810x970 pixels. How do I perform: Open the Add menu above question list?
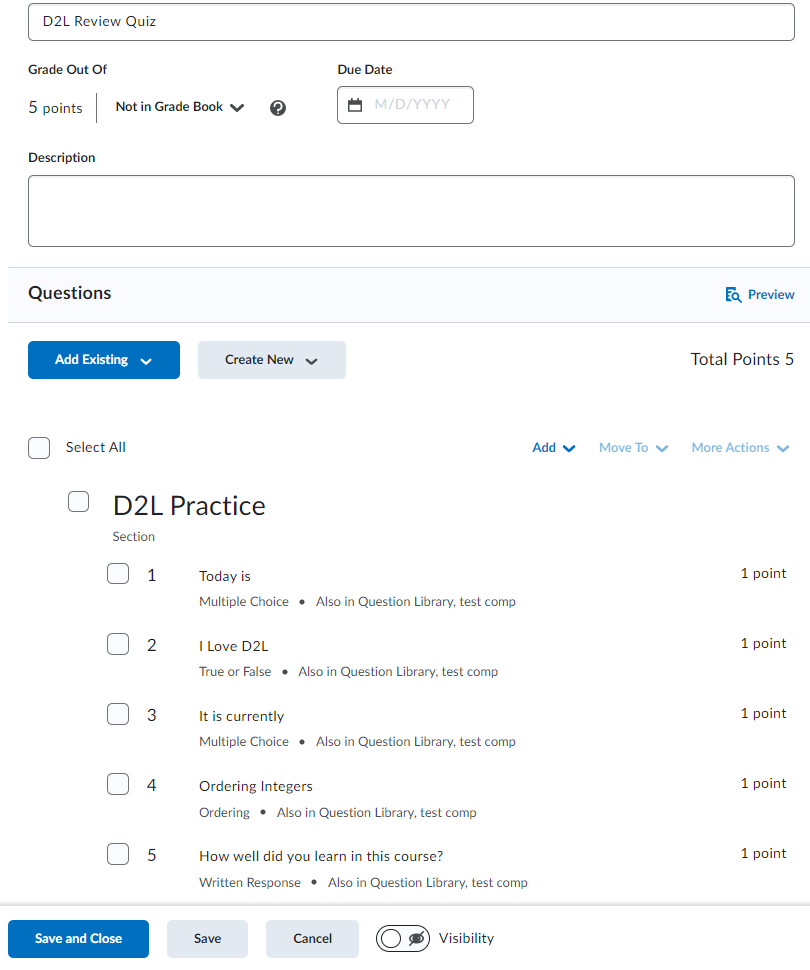(x=554, y=448)
